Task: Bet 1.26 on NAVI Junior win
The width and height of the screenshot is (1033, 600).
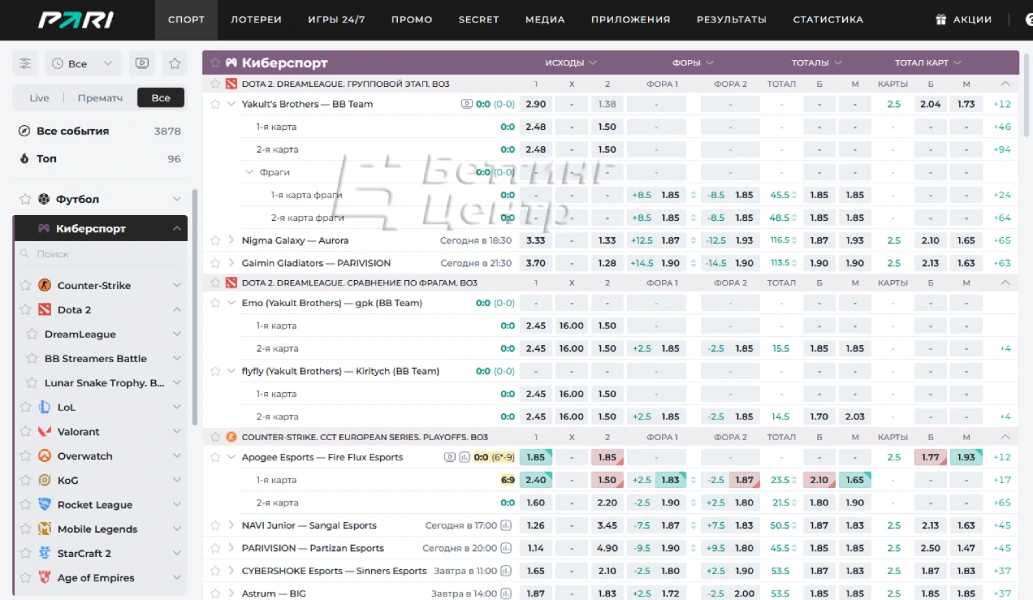Action: [x=536, y=526]
